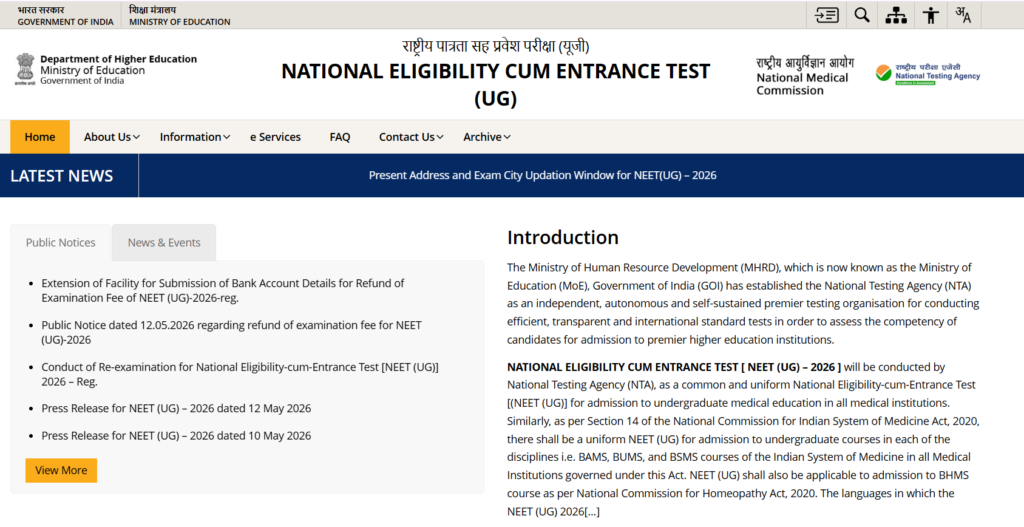Click the skip to main content icon

827,14
